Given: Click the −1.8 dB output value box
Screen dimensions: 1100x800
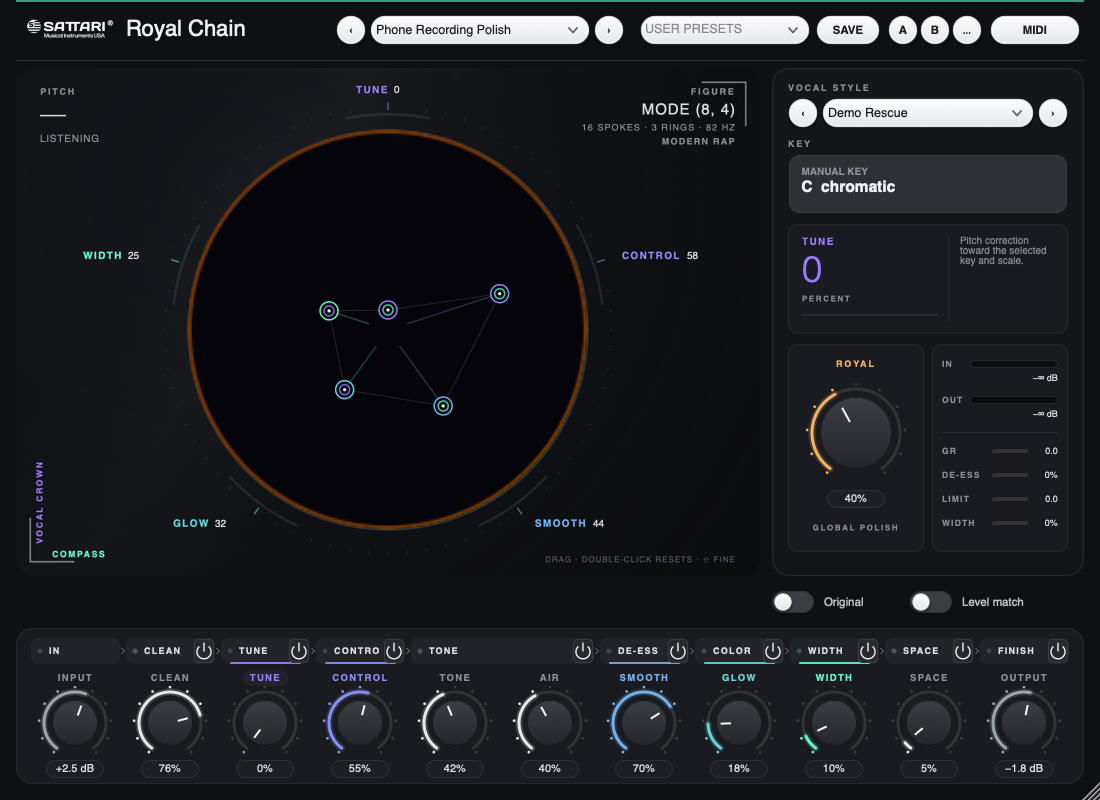Looking at the screenshot, I should pyautogui.click(x=1024, y=768).
